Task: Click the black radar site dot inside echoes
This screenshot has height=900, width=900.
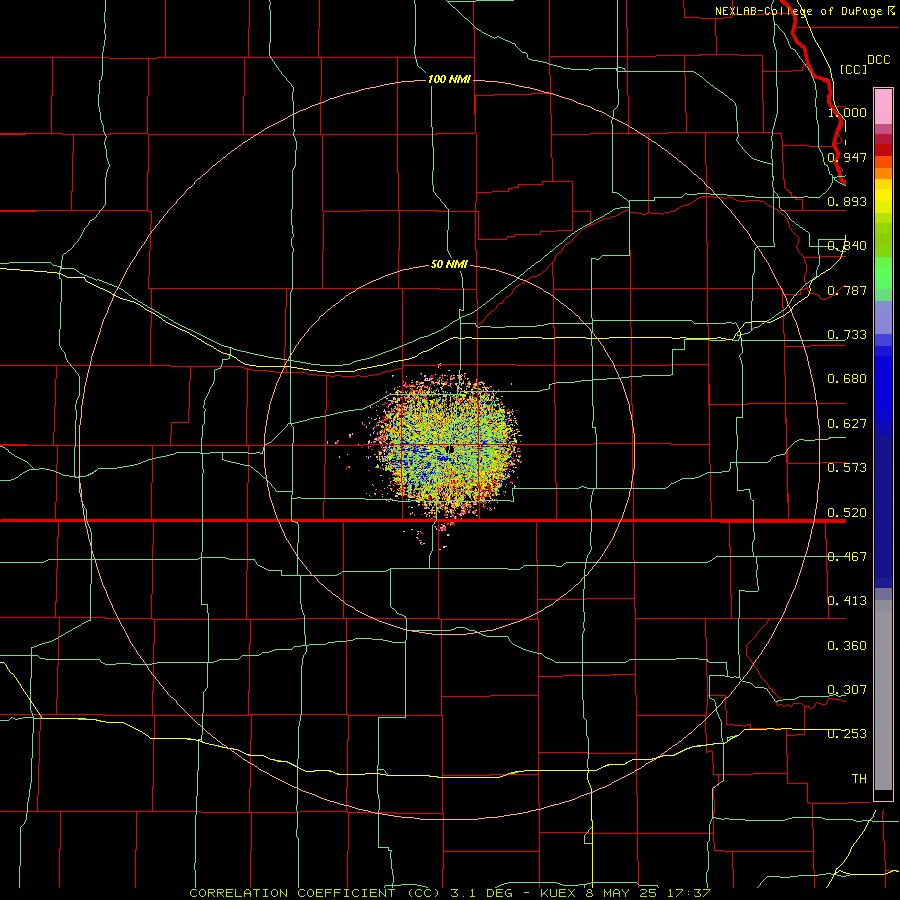Action: pos(451,449)
